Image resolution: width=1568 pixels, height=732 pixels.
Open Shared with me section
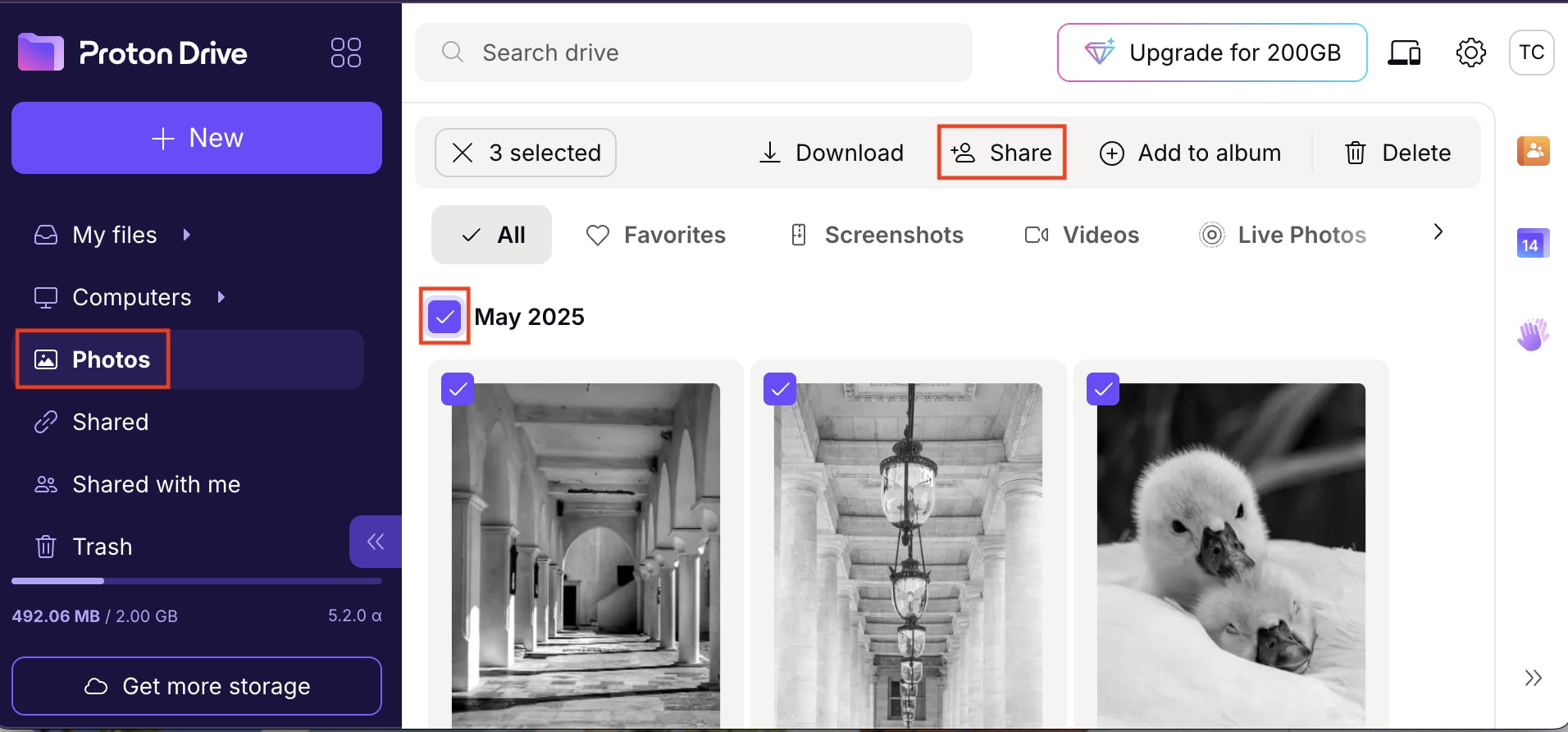[156, 484]
